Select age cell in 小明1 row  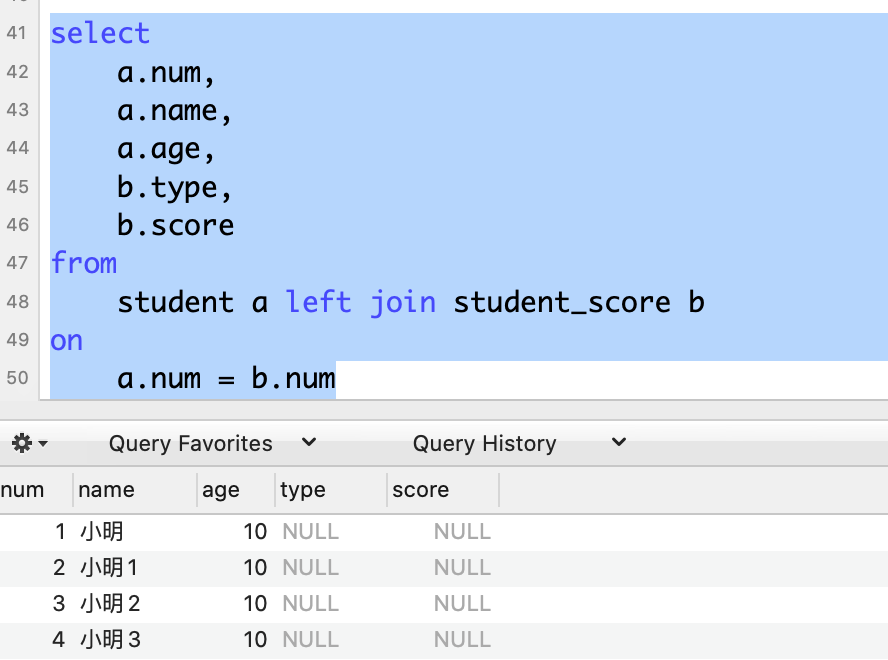coord(255,567)
